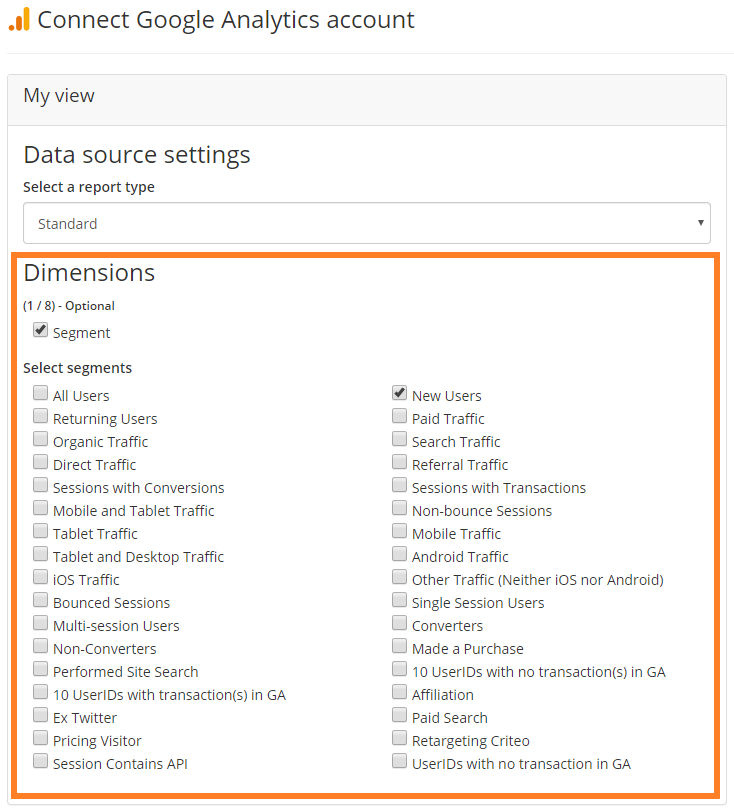
Task: Select the Paid Traffic checkbox
Action: click(x=399, y=416)
